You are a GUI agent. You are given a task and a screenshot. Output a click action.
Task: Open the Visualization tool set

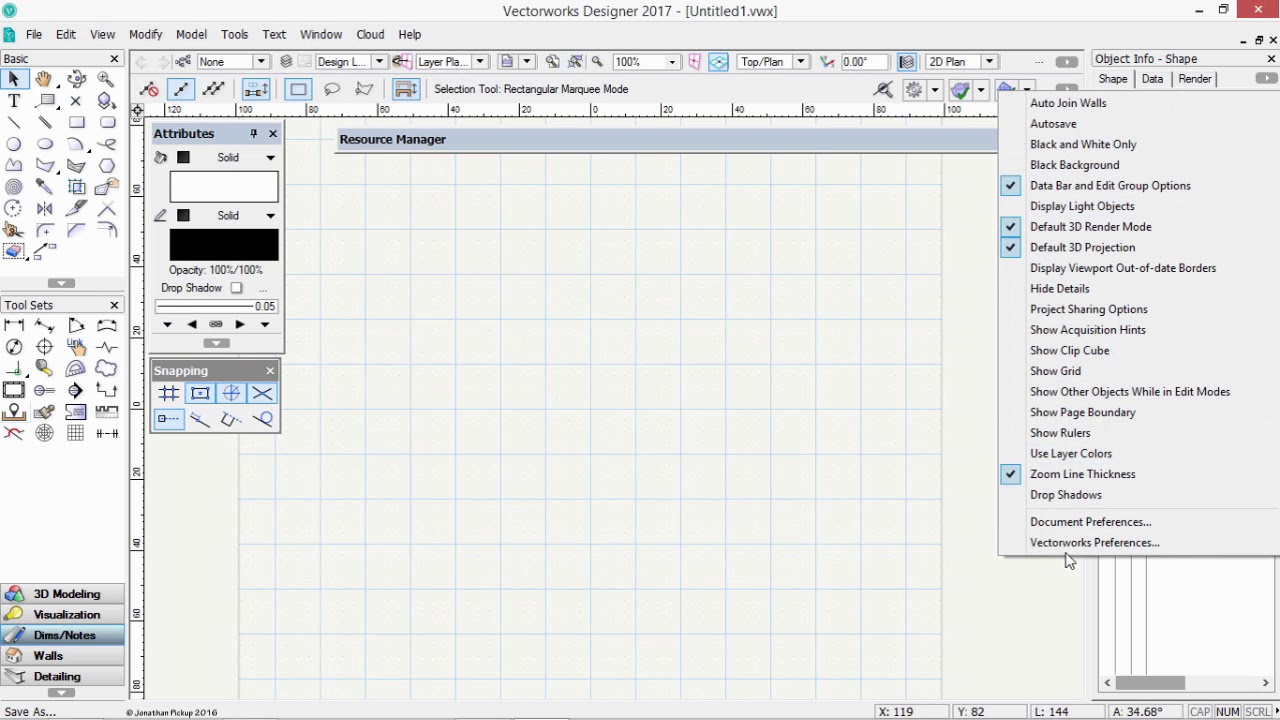coord(63,615)
